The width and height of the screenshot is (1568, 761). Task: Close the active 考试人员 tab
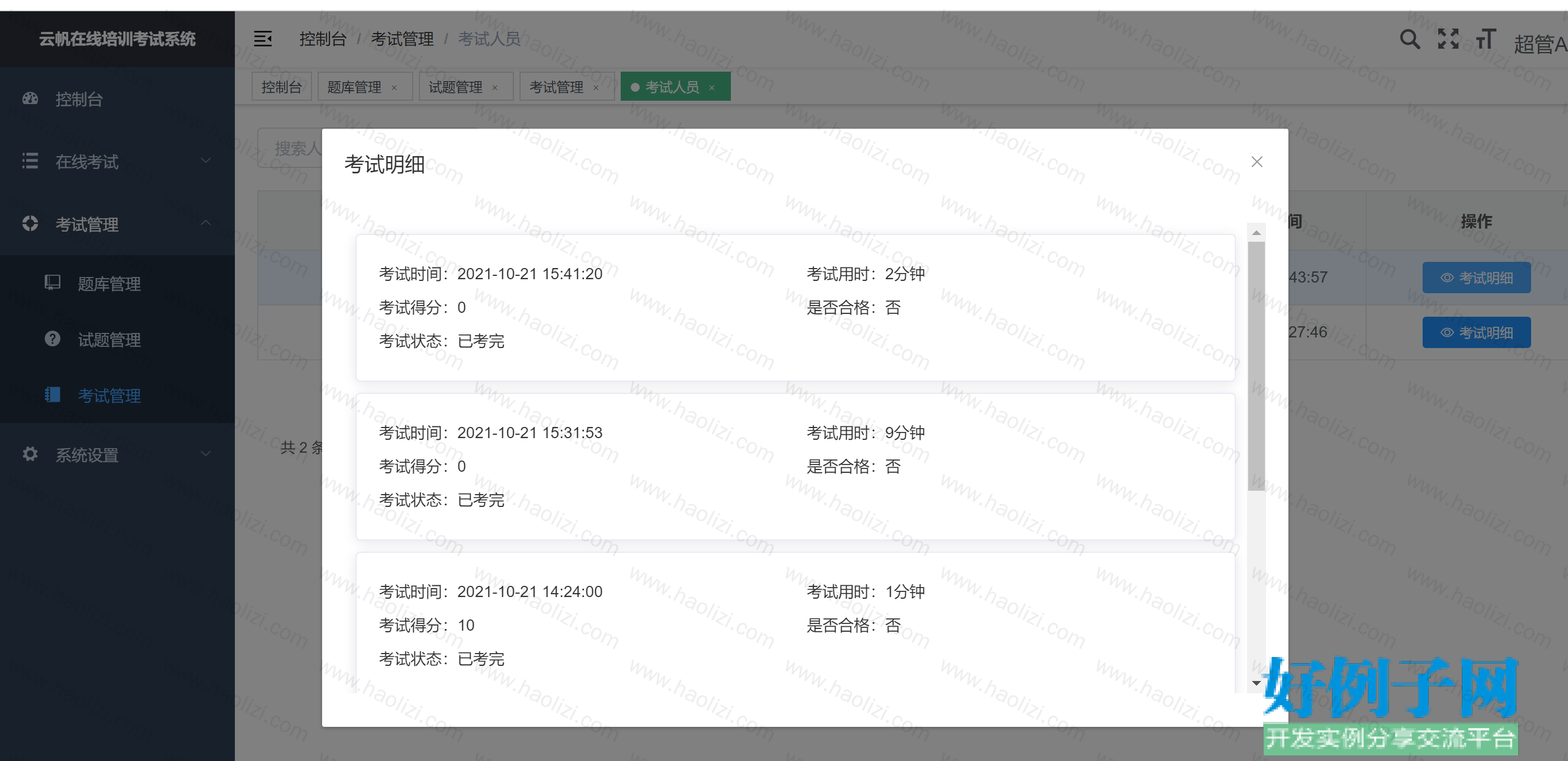click(x=711, y=88)
